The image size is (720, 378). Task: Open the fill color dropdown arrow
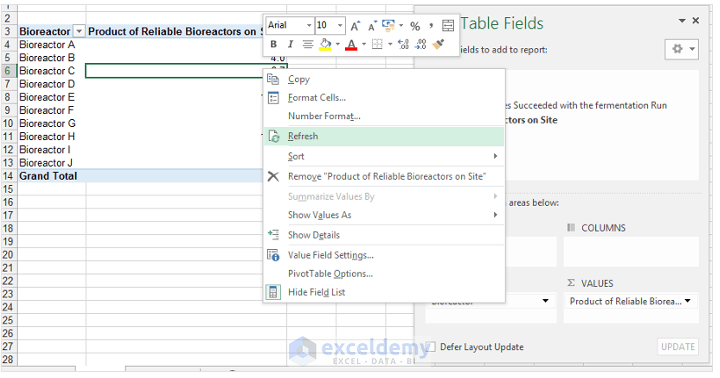point(338,45)
